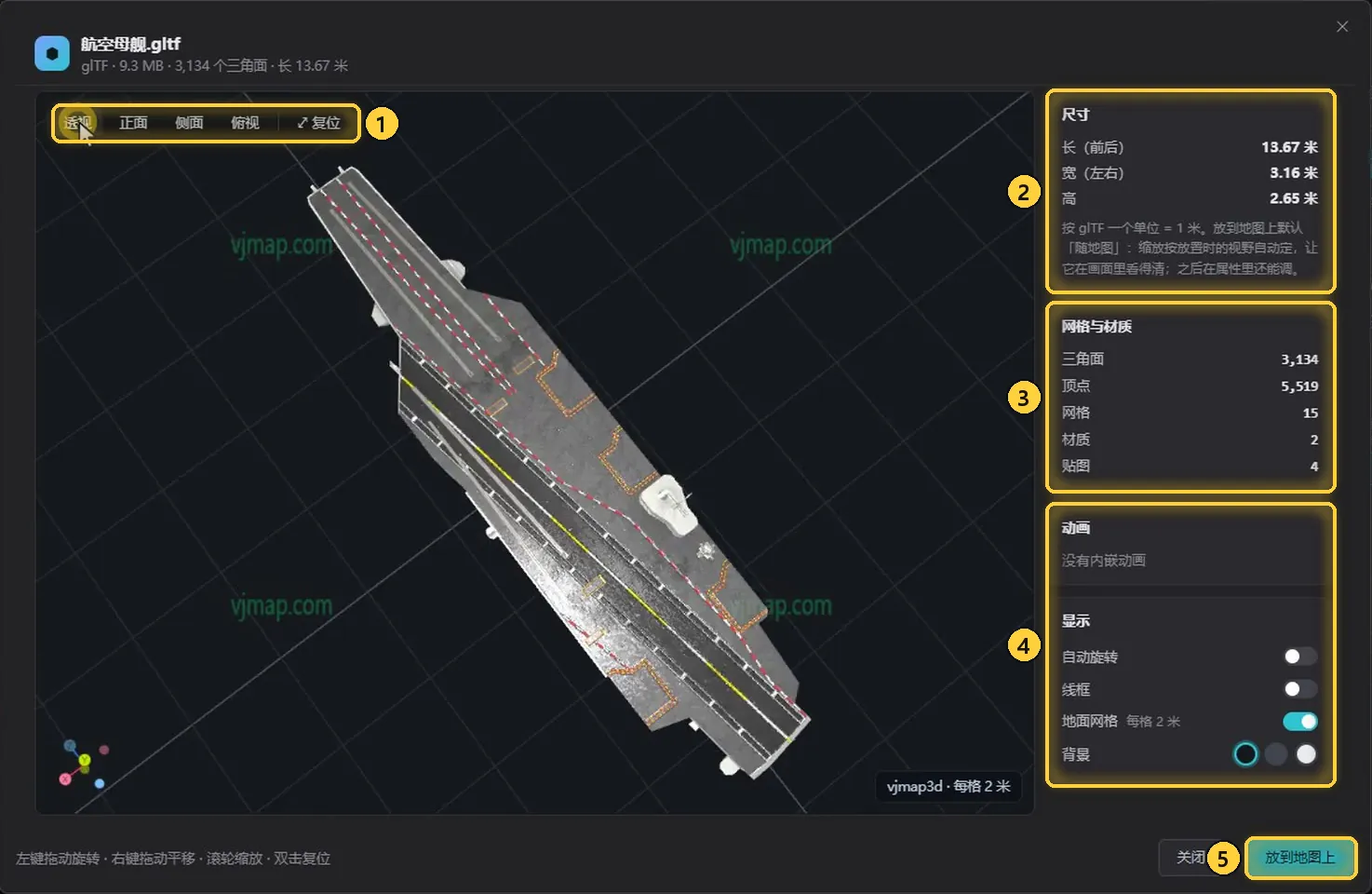Click the height value 2.65 米

pos(1294,198)
